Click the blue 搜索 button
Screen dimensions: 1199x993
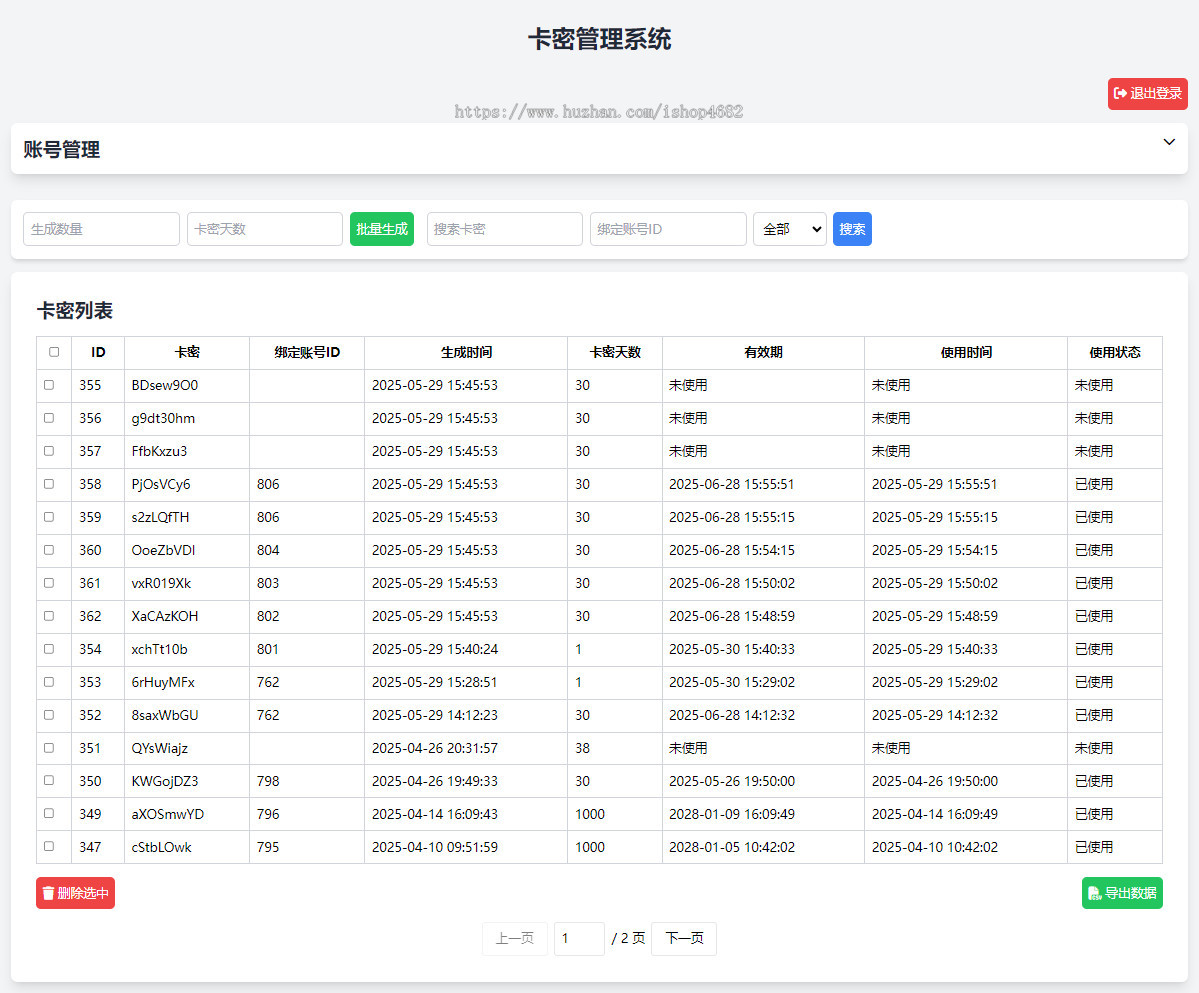click(852, 229)
